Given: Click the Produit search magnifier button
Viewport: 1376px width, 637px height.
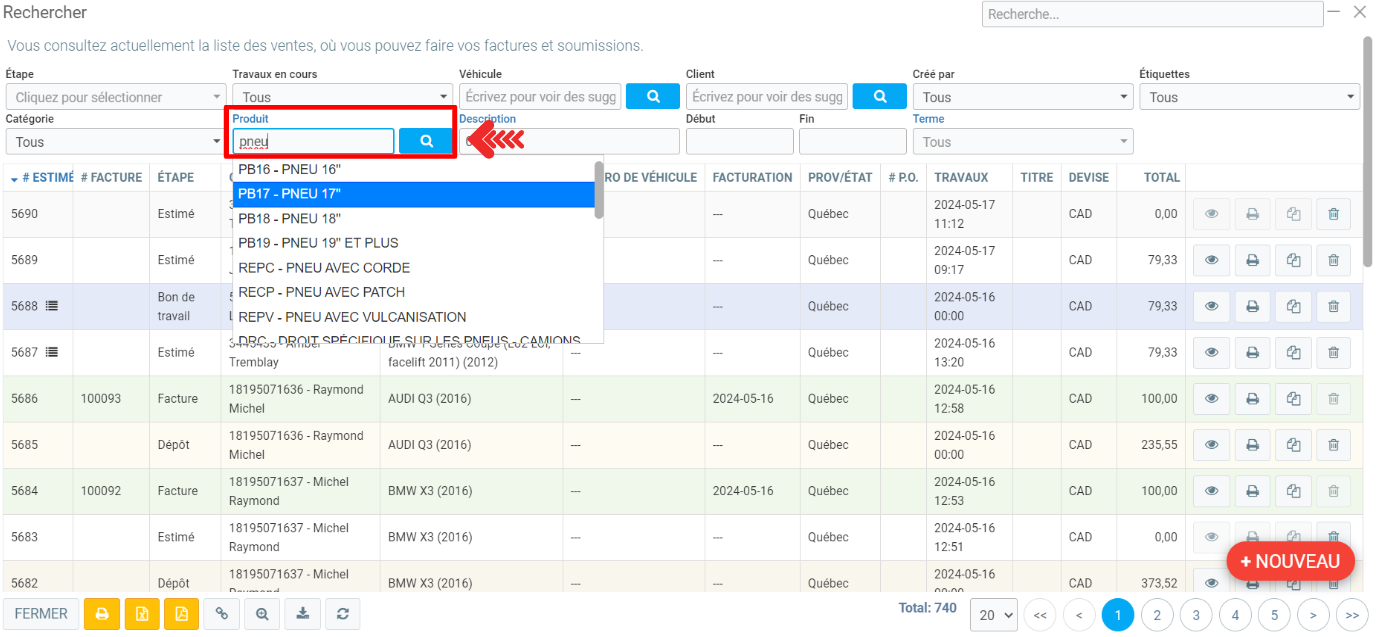Looking at the screenshot, I should pos(426,142).
